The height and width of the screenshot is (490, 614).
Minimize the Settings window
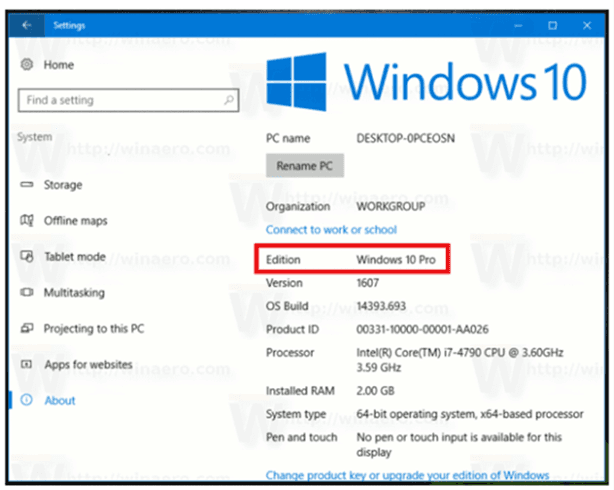tap(518, 25)
